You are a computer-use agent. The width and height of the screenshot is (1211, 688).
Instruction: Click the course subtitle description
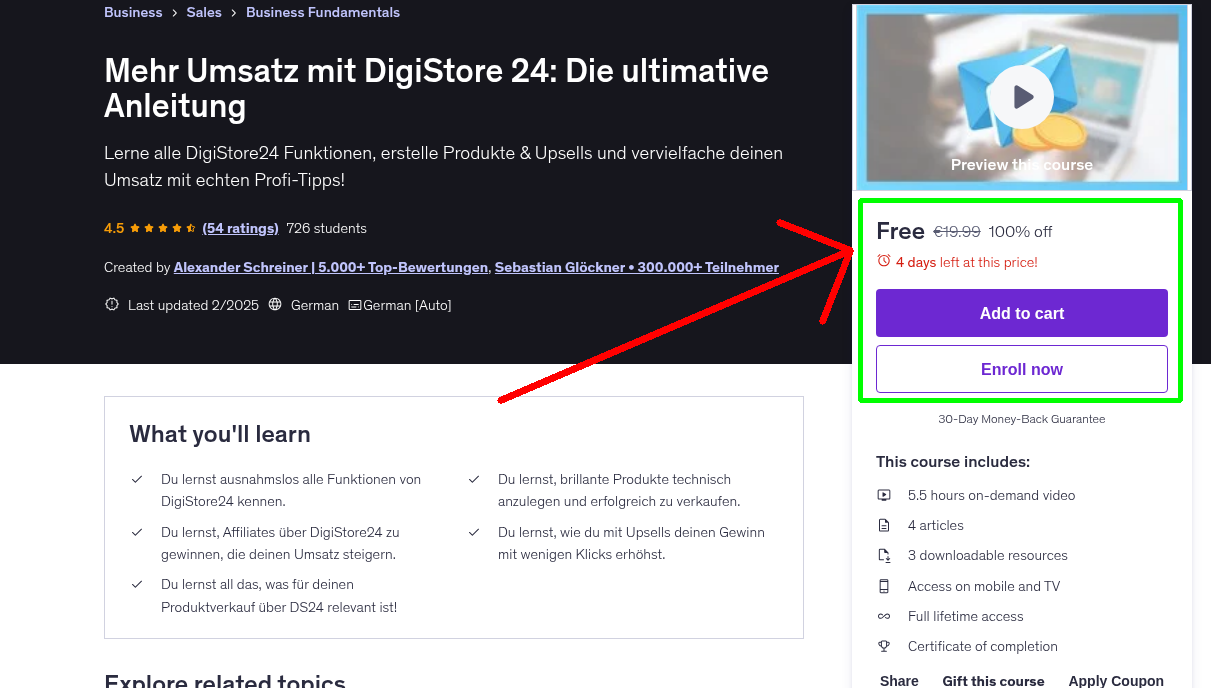443,167
